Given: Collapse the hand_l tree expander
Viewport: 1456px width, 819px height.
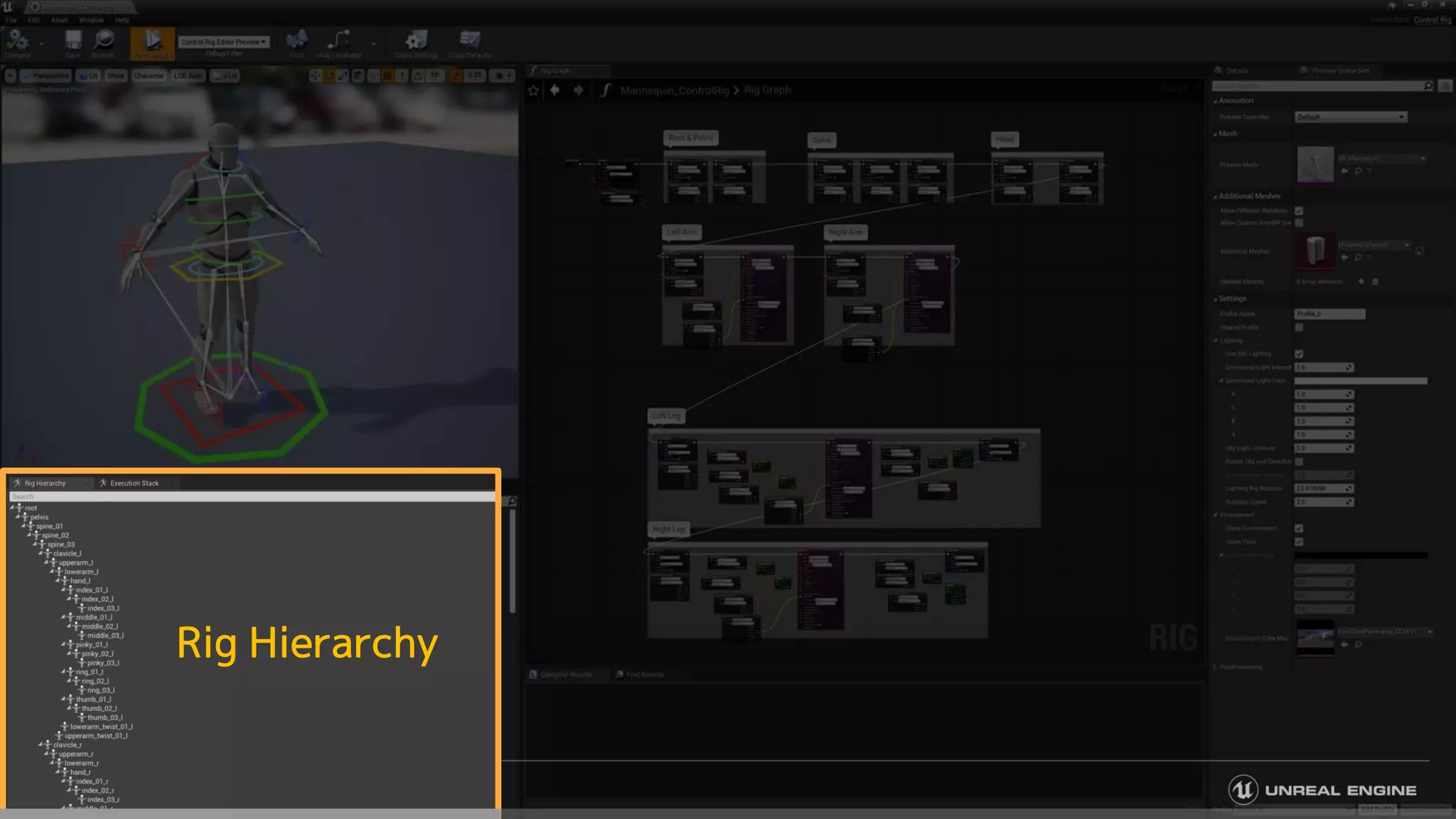Looking at the screenshot, I should [x=58, y=581].
